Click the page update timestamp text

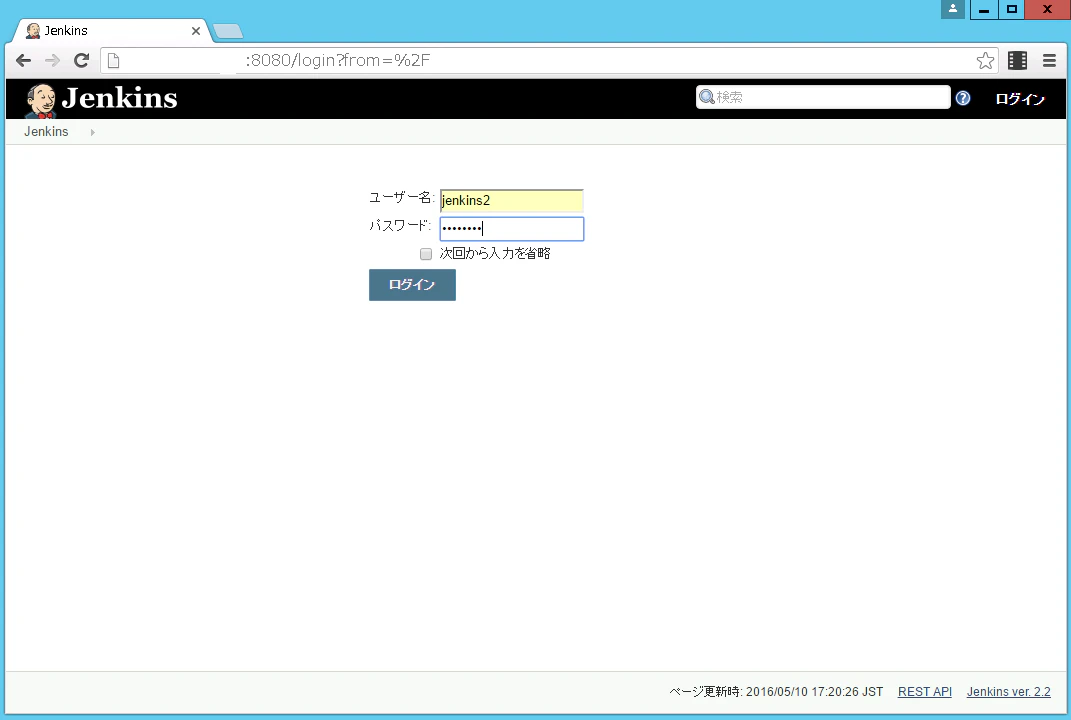776,692
